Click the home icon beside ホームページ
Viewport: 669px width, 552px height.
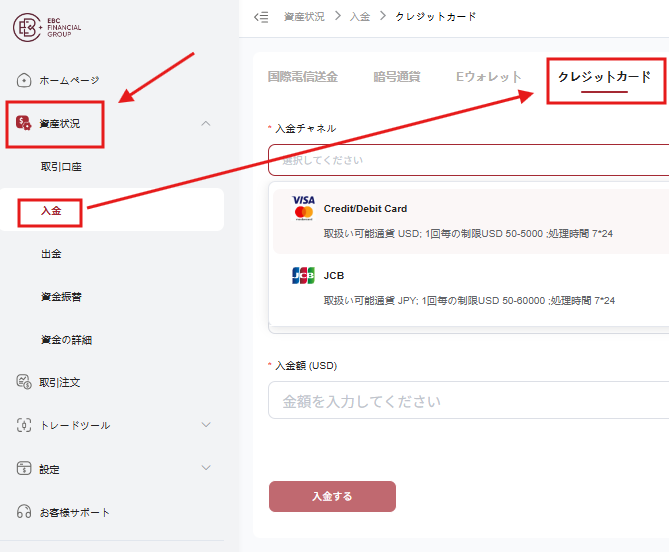(x=24, y=80)
